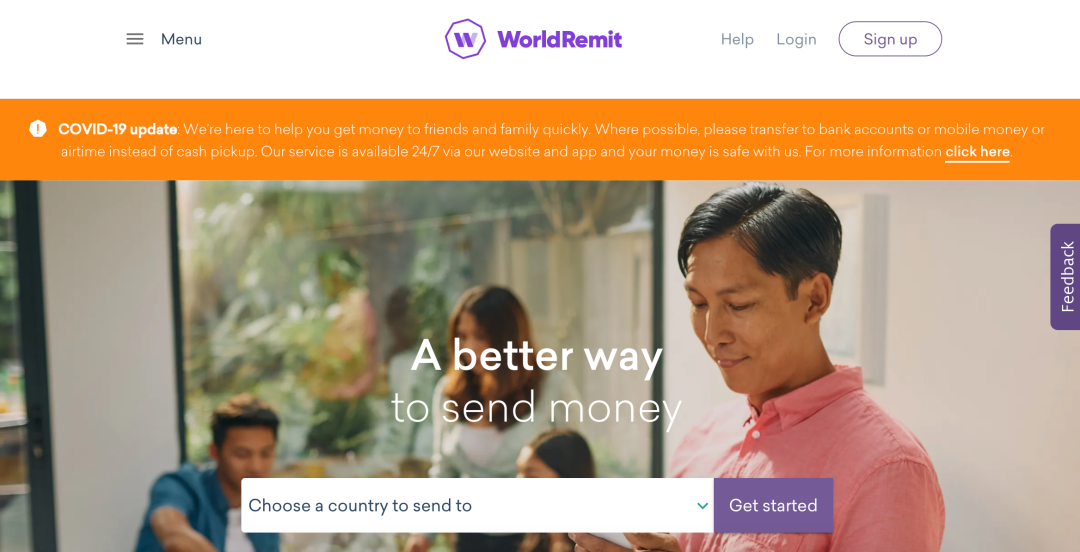The image size is (1080, 552).
Task: Click the COVID-19 alert exclamation icon
Action: (x=38, y=129)
